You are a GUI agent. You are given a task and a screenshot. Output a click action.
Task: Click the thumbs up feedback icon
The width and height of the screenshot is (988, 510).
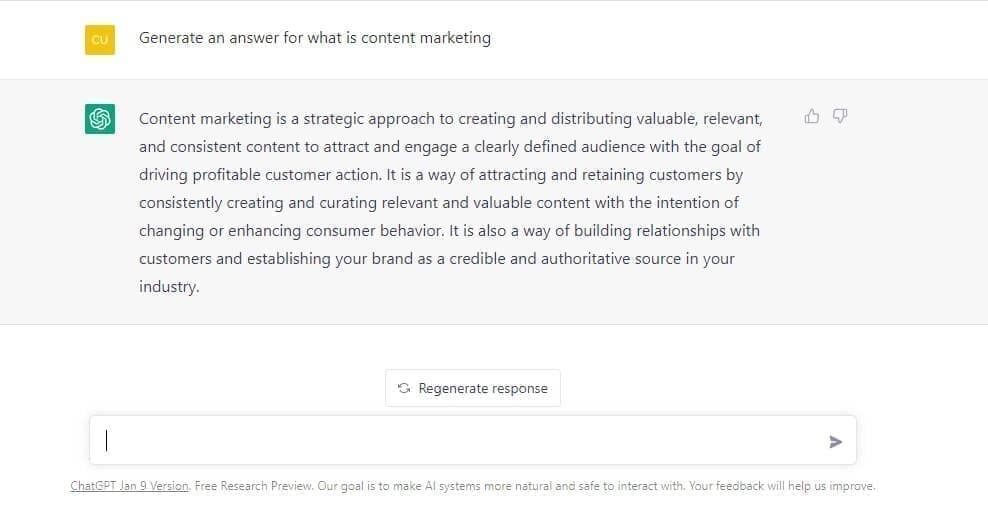click(812, 117)
